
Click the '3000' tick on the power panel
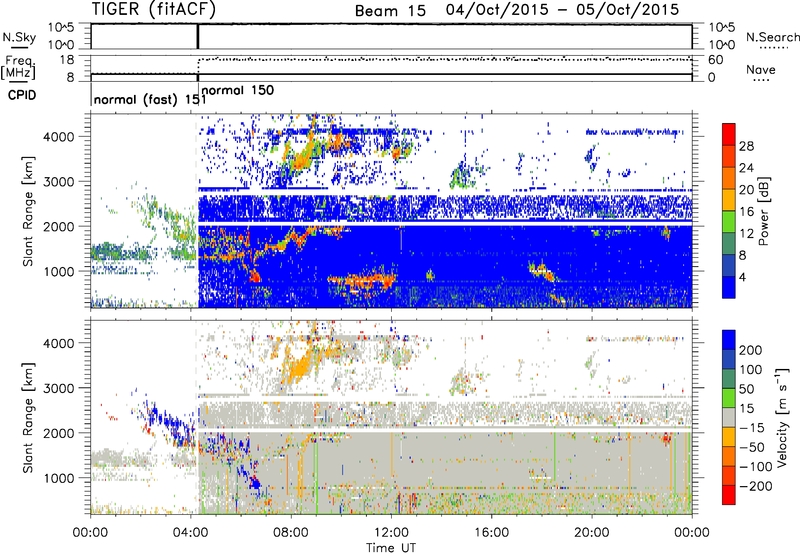pyautogui.click(x=58, y=182)
